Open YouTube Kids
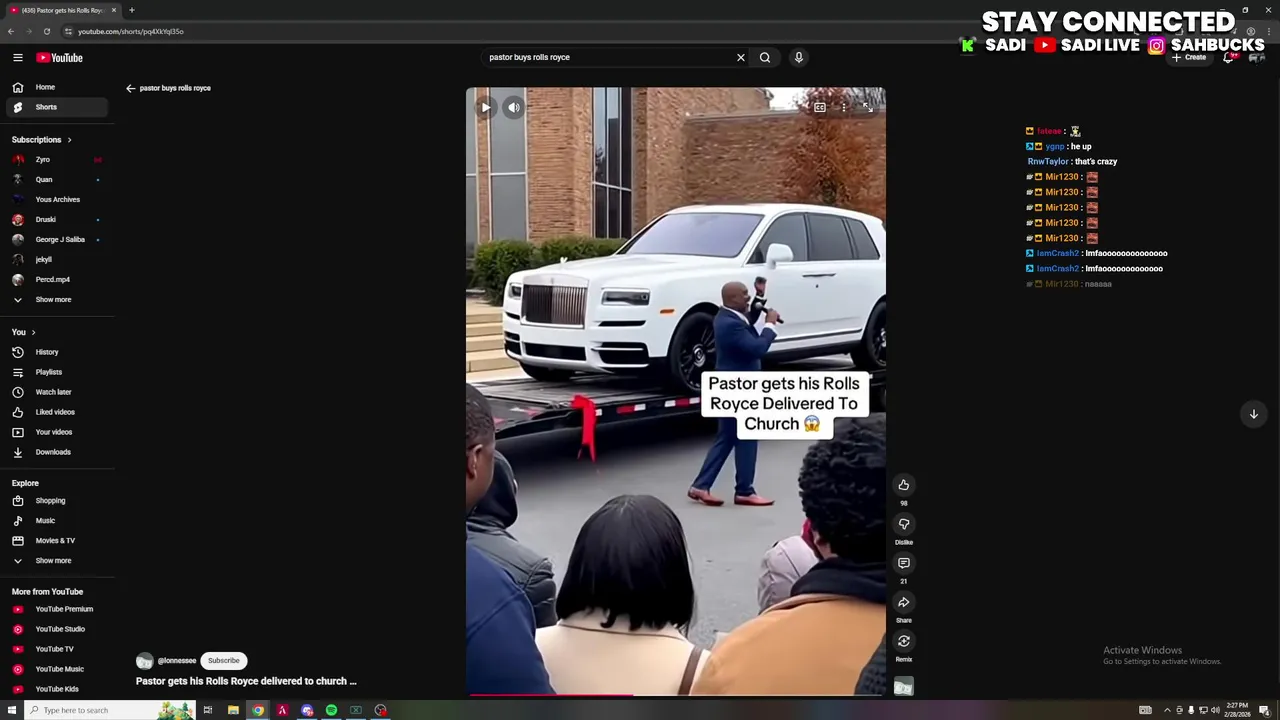The width and height of the screenshot is (1280, 720). tap(57, 689)
